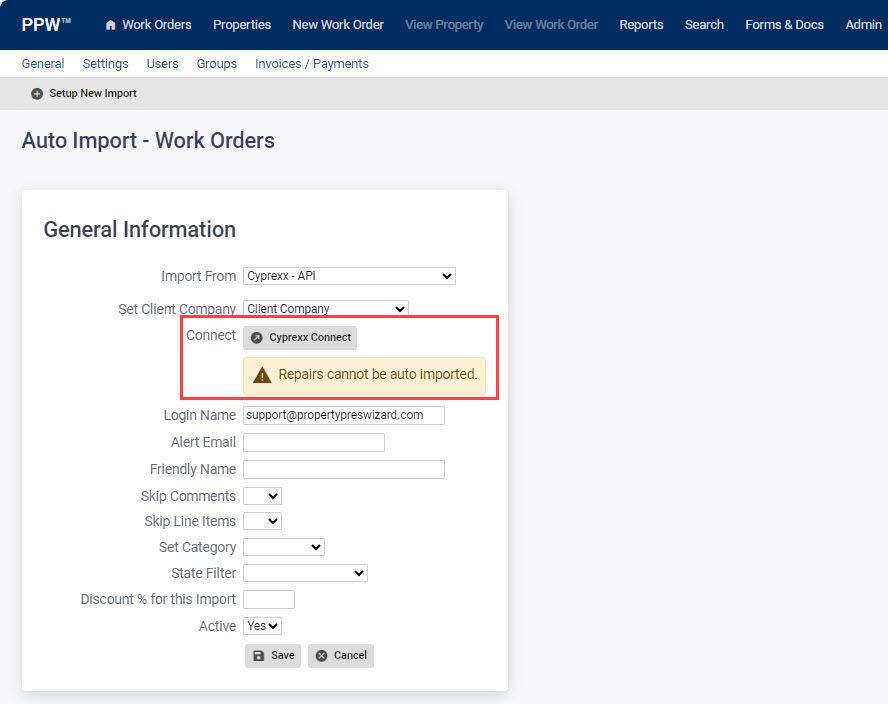
Task: Change the Active dropdown from Yes
Action: [x=261, y=625]
